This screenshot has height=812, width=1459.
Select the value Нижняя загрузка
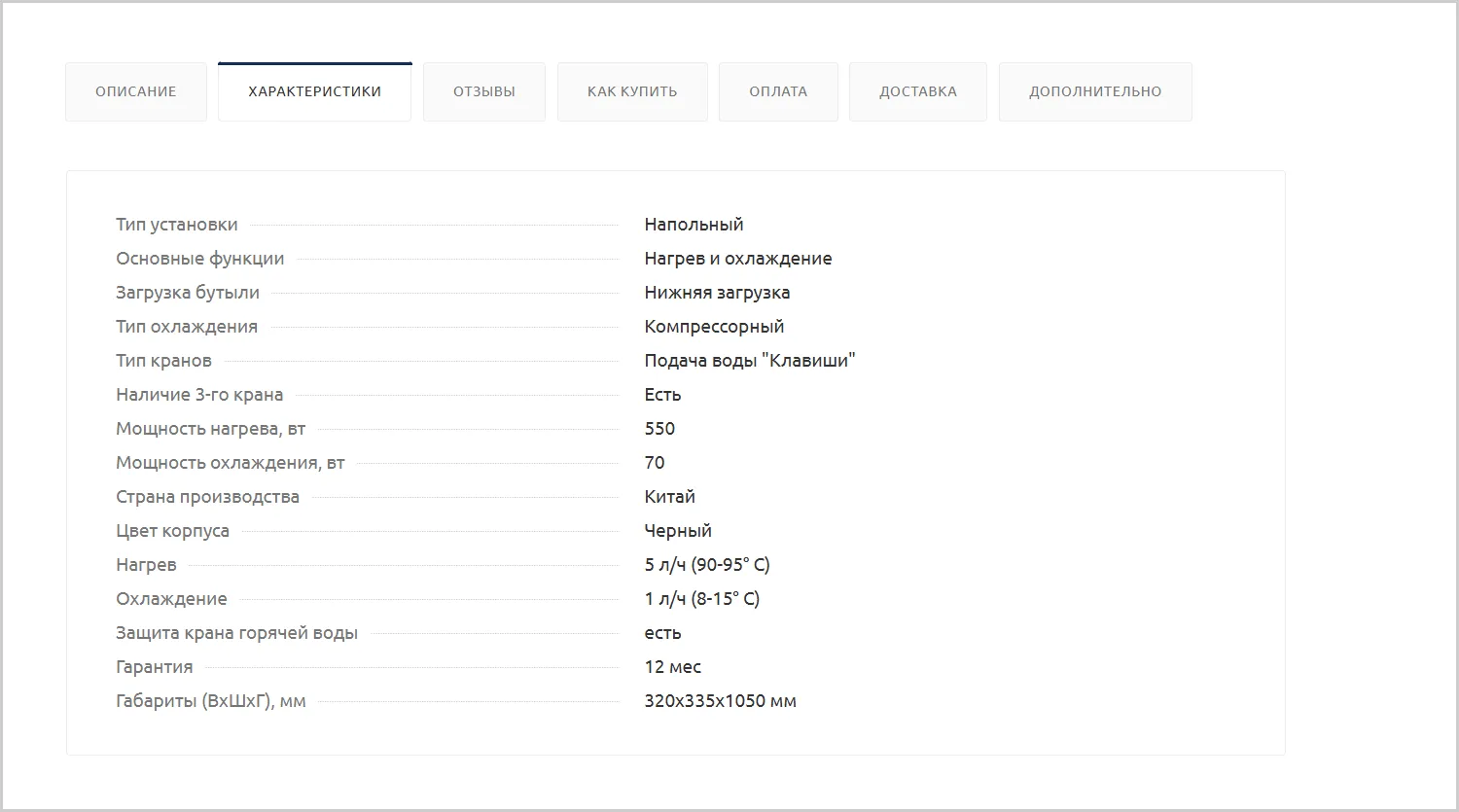pos(717,293)
